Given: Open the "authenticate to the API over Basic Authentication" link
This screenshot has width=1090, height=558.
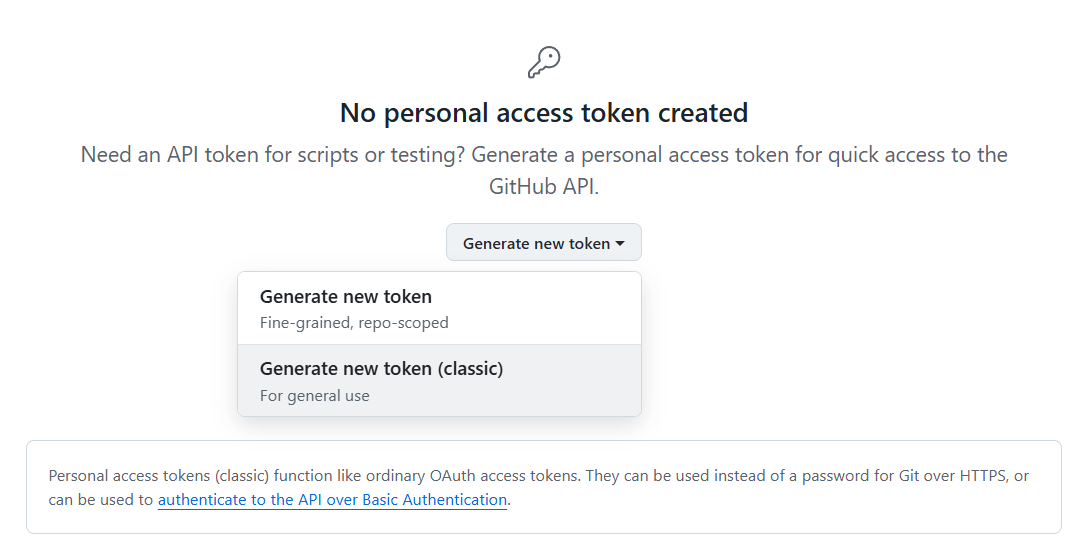Looking at the screenshot, I should click(x=332, y=500).
